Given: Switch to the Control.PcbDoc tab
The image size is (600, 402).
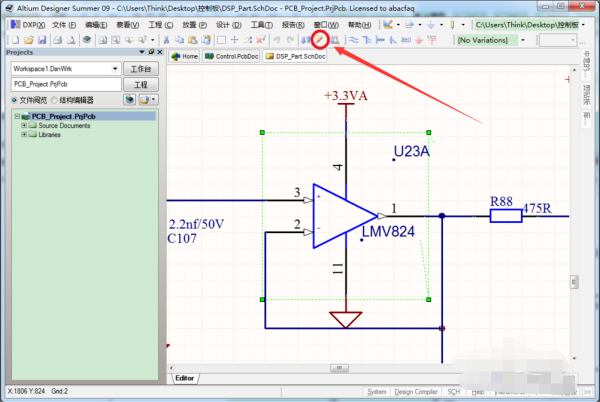Looking at the screenshot, I should (232, 56).
